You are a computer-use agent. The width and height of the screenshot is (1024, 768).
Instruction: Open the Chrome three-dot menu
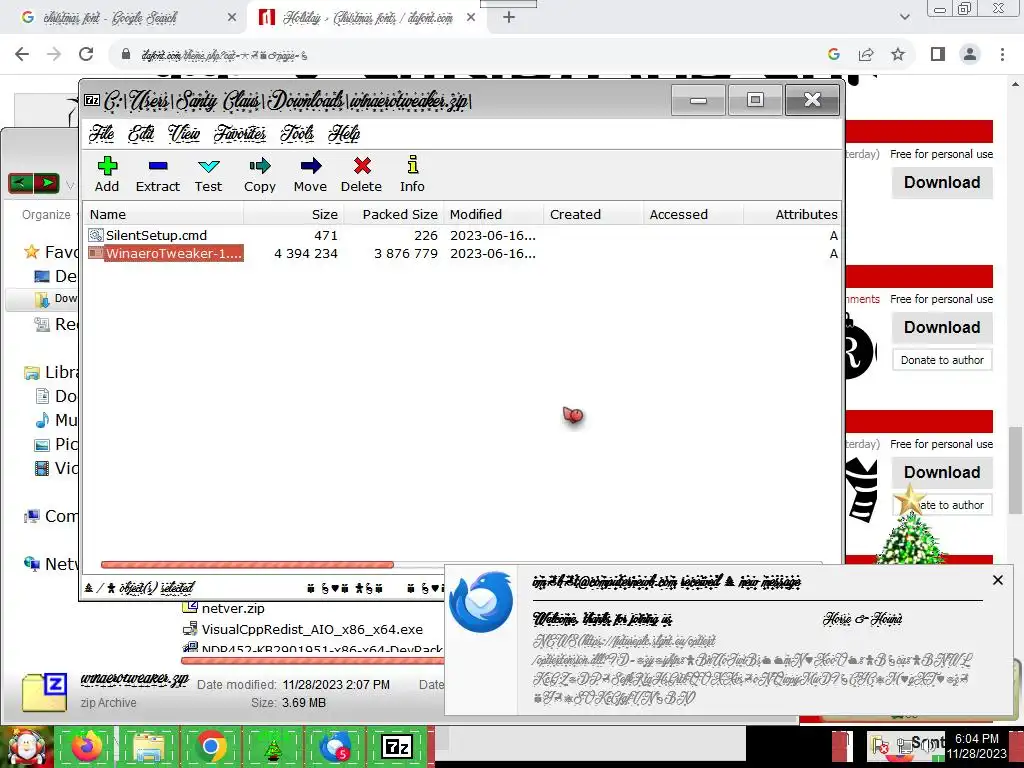click(x=1002, y=54)
